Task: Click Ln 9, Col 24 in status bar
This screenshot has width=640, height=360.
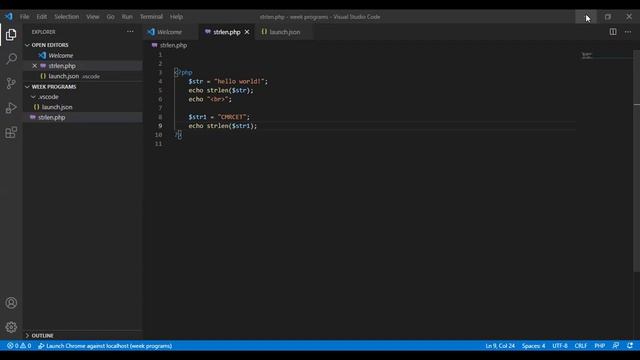Action: click(500, 346)
